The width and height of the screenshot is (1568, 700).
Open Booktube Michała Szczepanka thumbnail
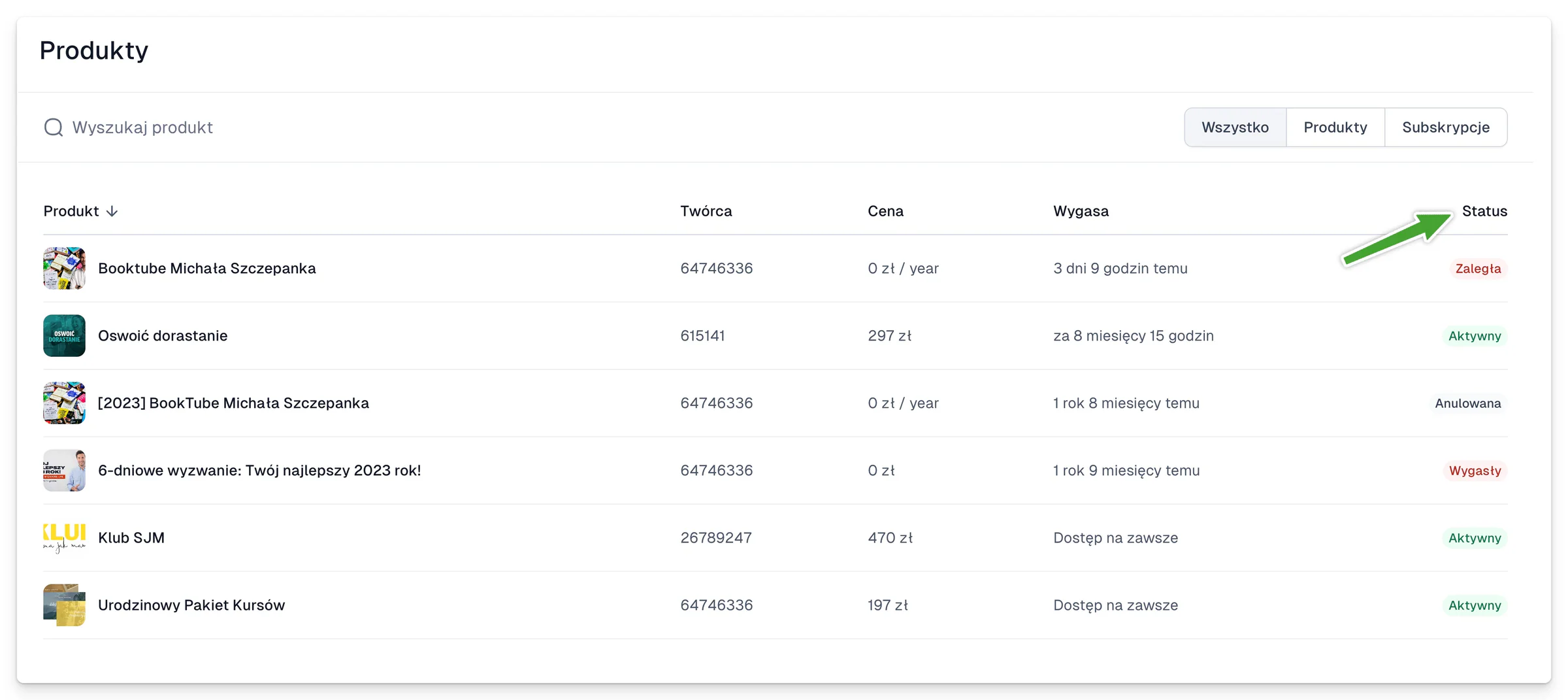[x=64, y=268]
